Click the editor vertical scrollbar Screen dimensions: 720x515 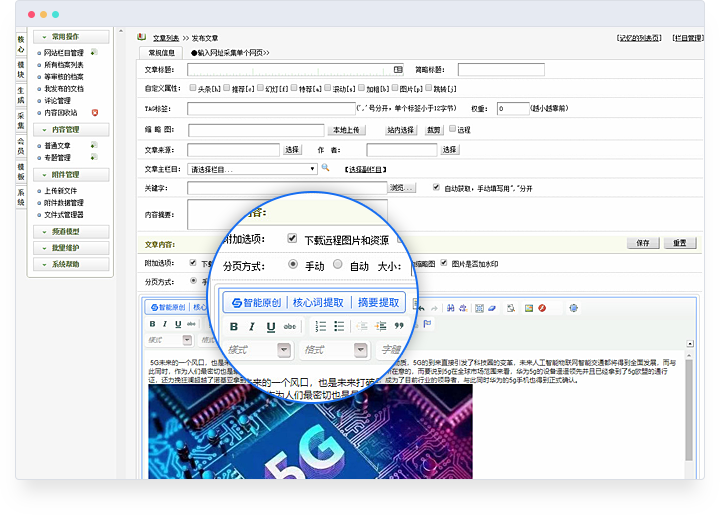coord(689,410)
